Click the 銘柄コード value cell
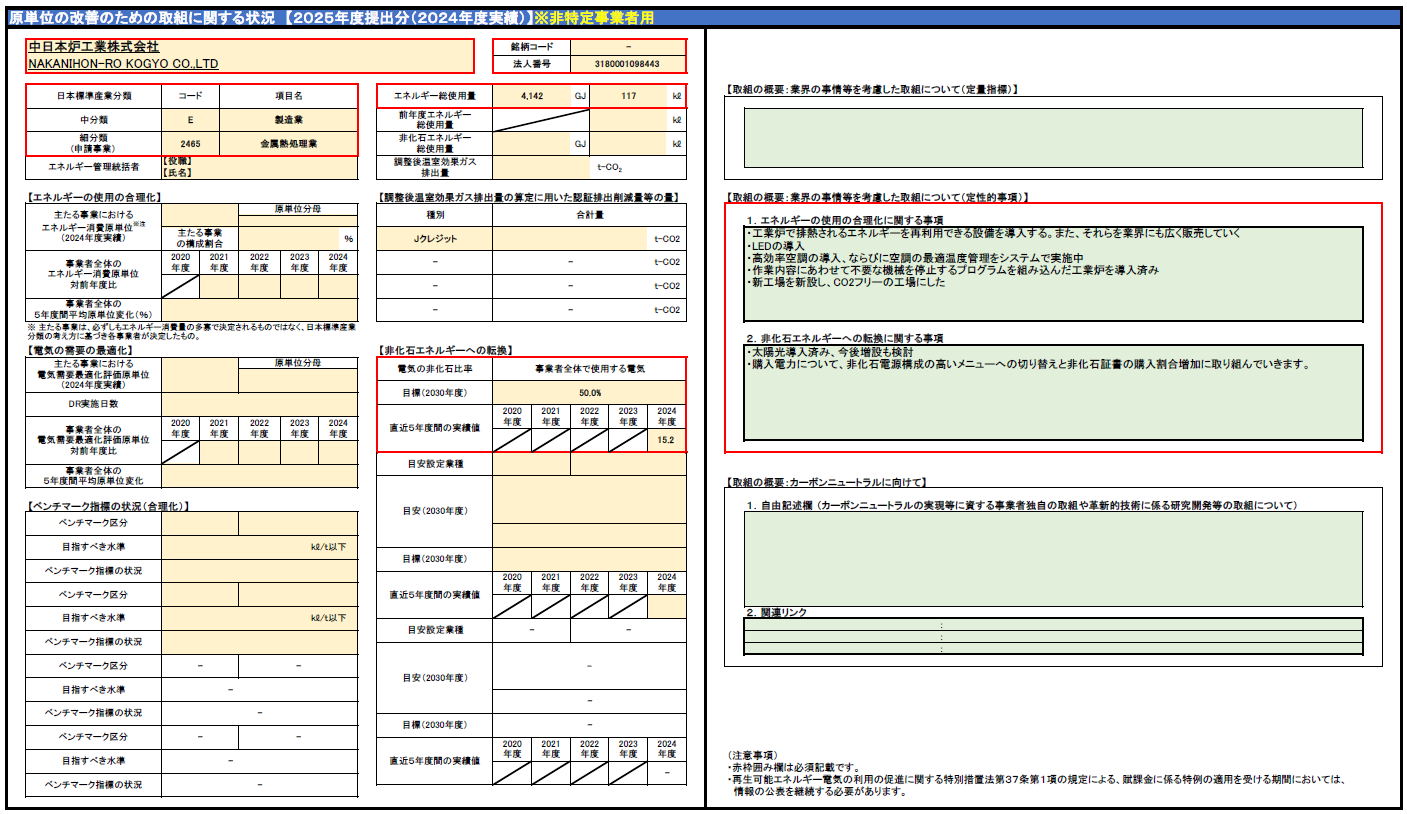The image size is (1407, 814). pos(628,47)
